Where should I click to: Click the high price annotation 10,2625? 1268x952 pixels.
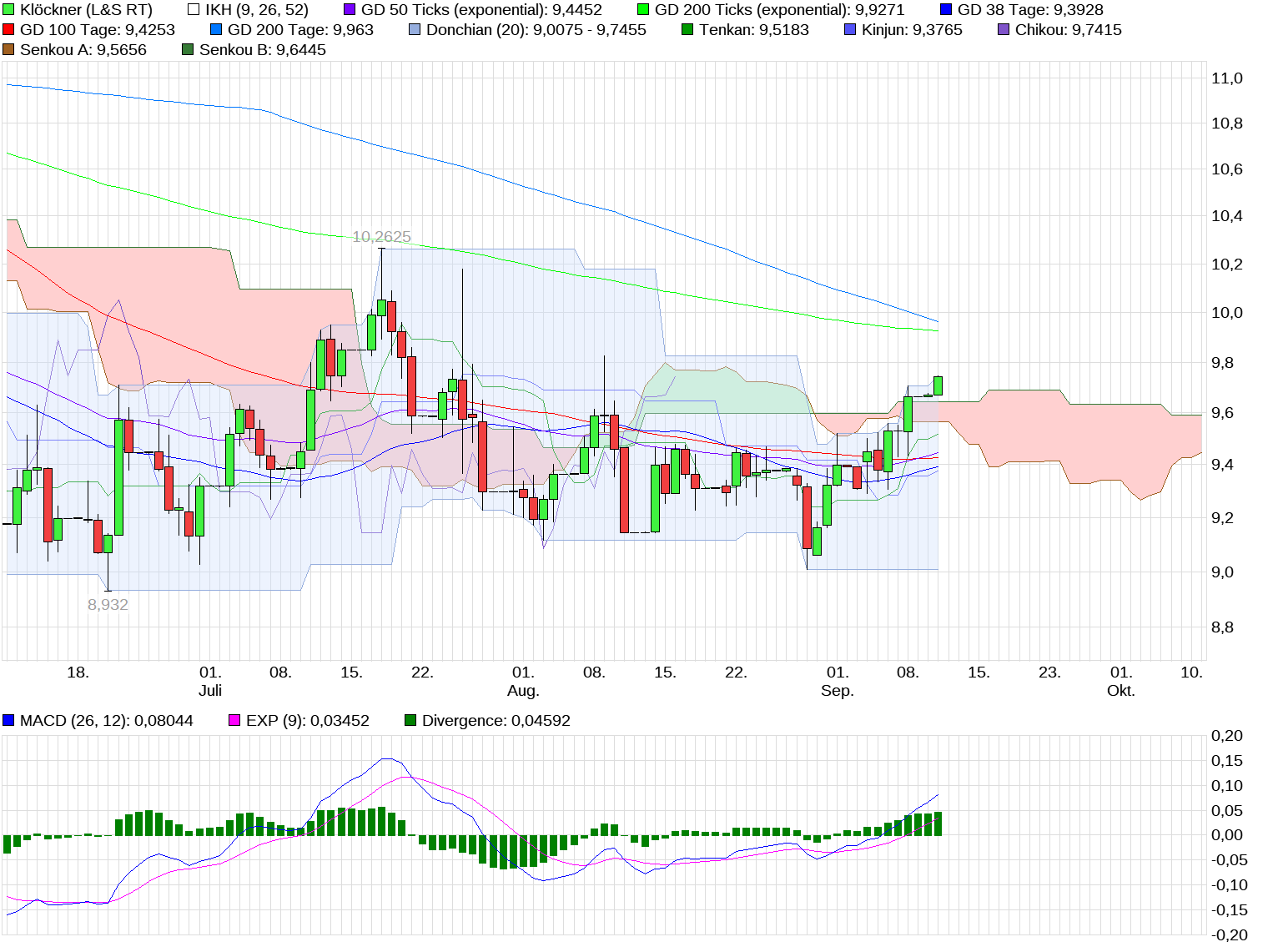pos(381,237)
